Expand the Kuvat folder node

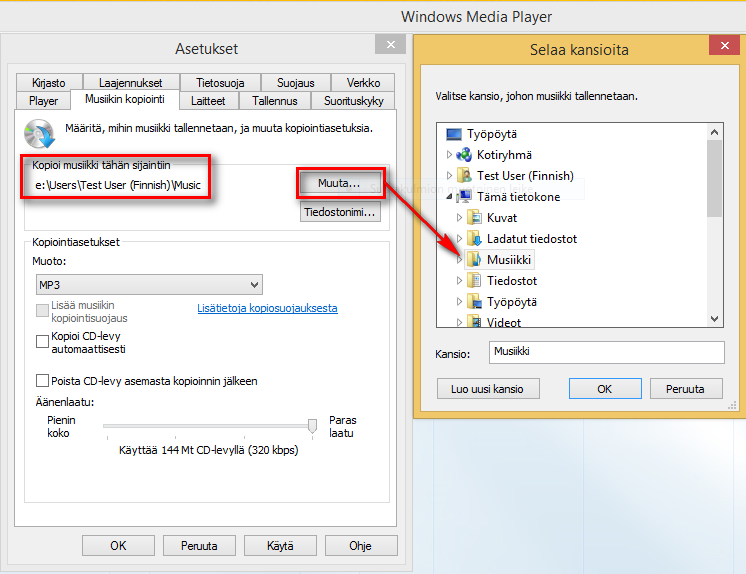(x=459, y=218)
